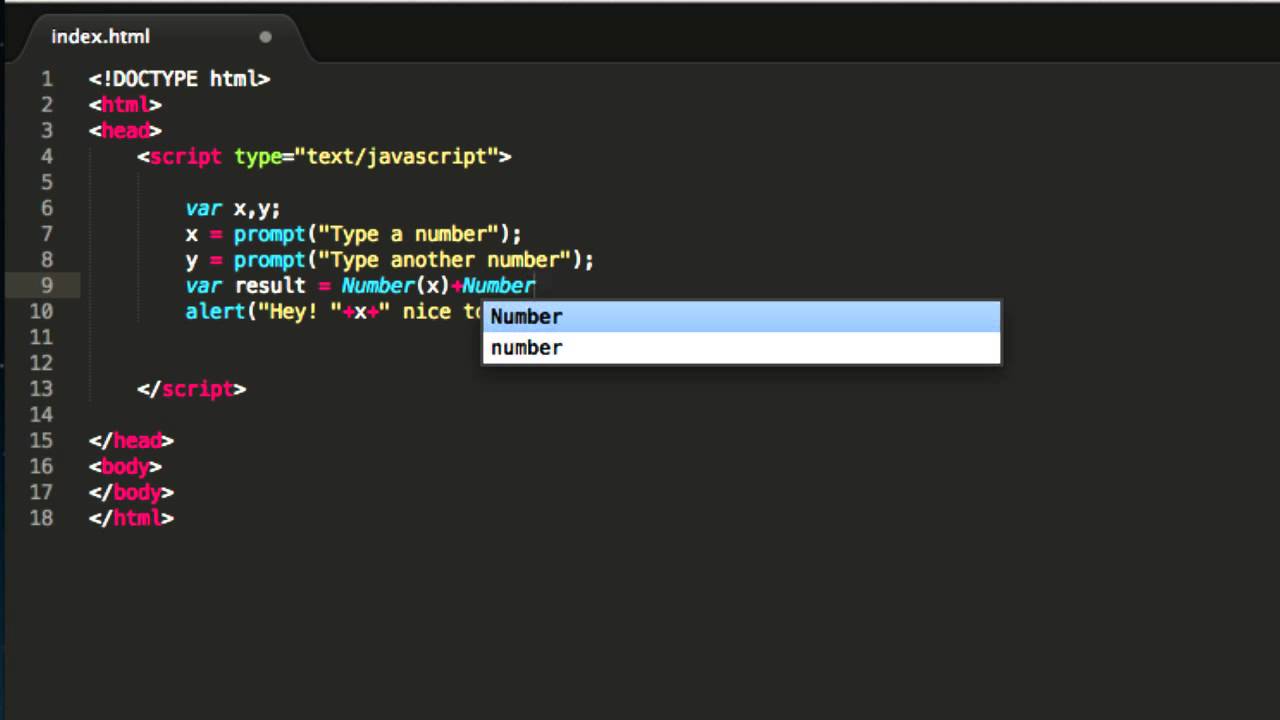
Task: Click the unsaved dot on index.html tab
Action: tap(265, 37)
